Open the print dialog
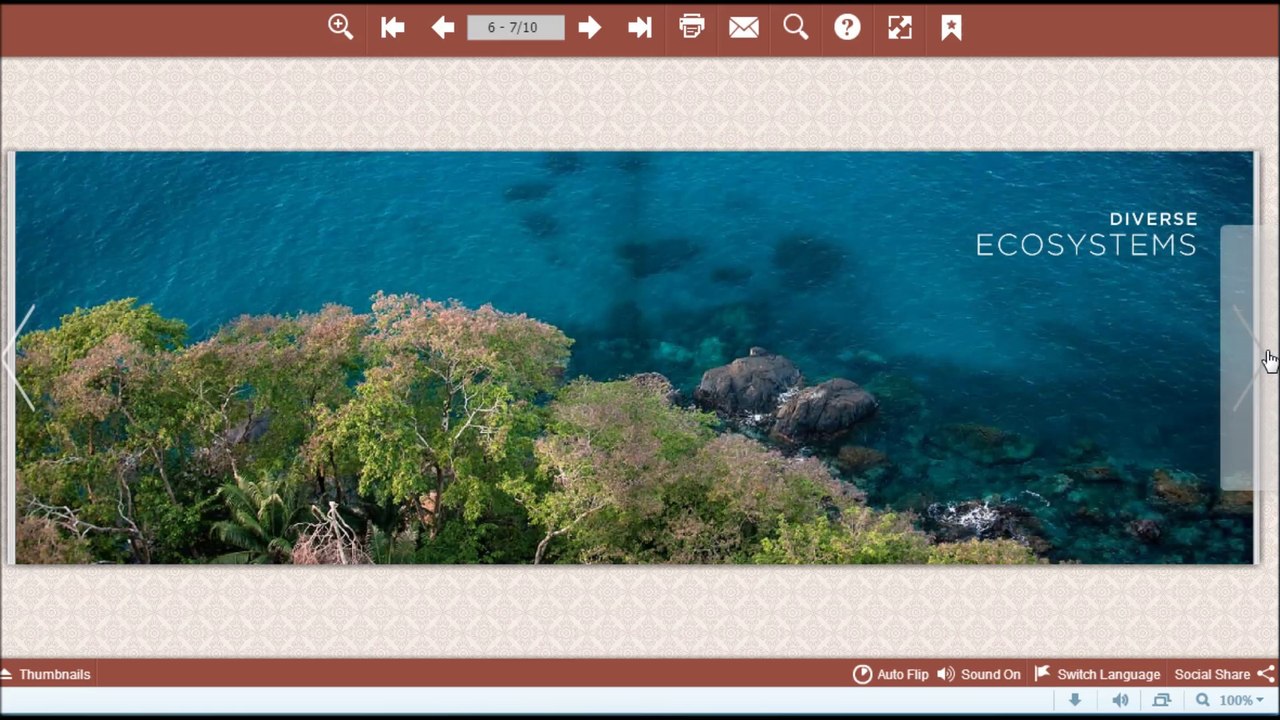 692,27
